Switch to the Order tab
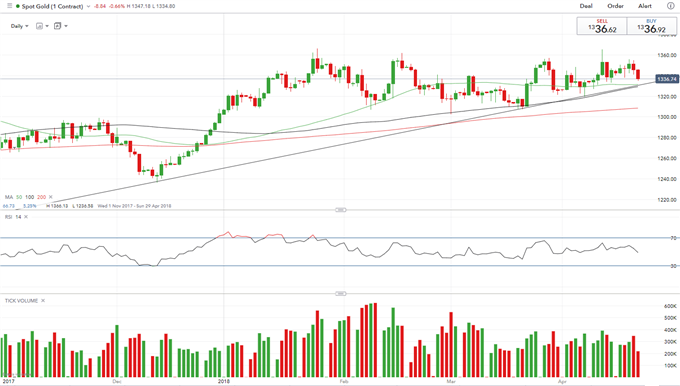680x386 pixels. point(615,6)
